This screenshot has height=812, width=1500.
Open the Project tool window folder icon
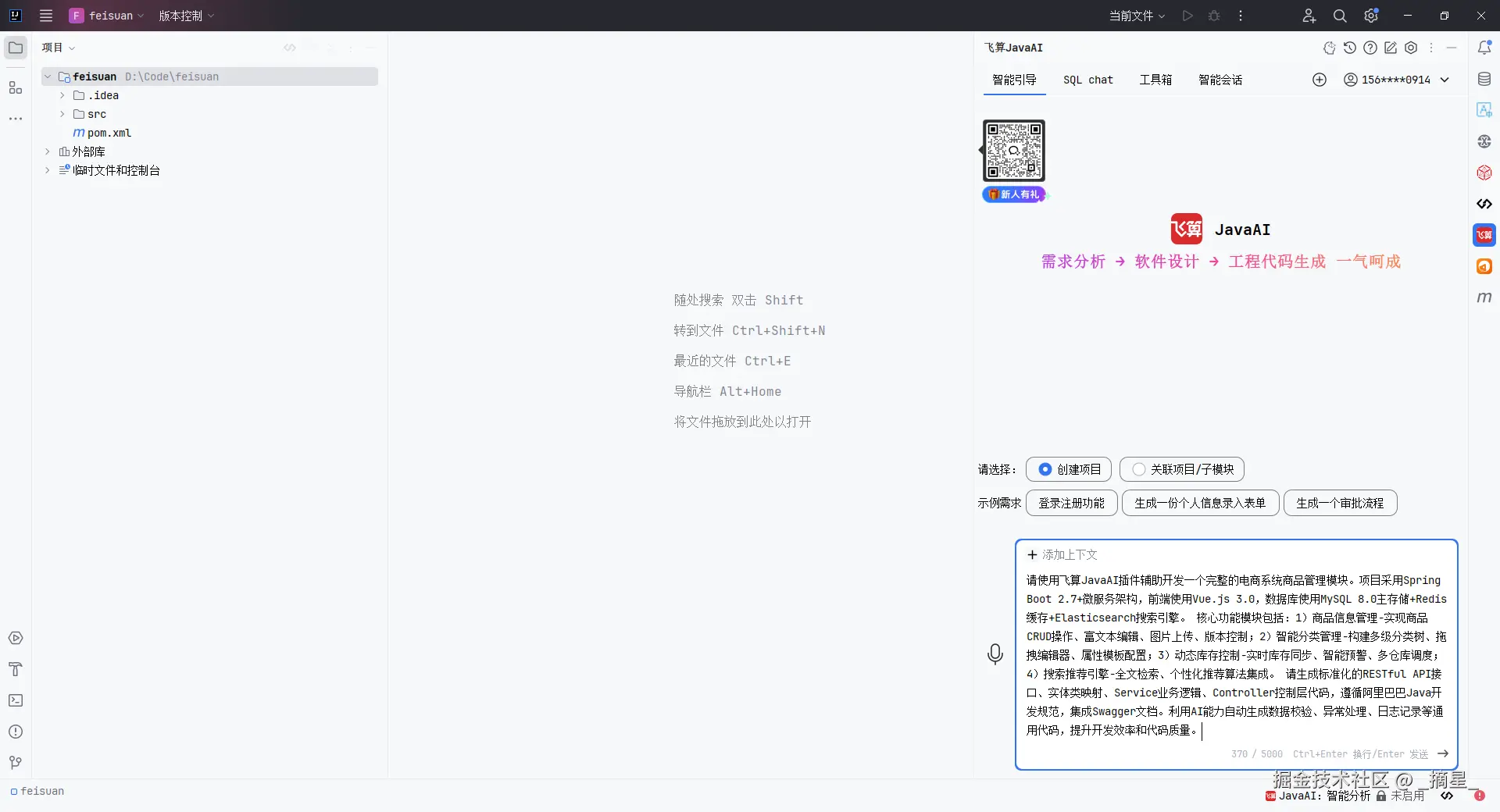(16, 48)
